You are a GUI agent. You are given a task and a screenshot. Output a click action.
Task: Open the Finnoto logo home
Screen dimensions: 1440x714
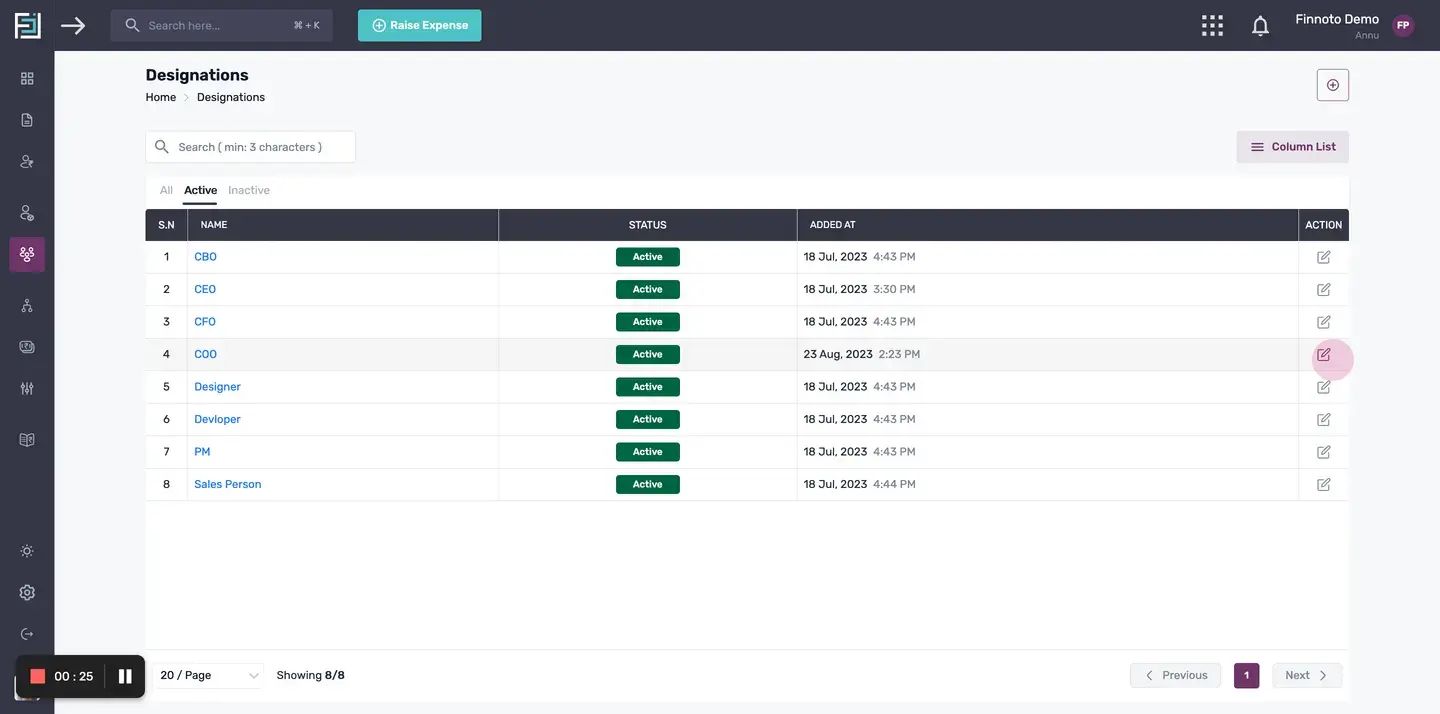point(27,26)
